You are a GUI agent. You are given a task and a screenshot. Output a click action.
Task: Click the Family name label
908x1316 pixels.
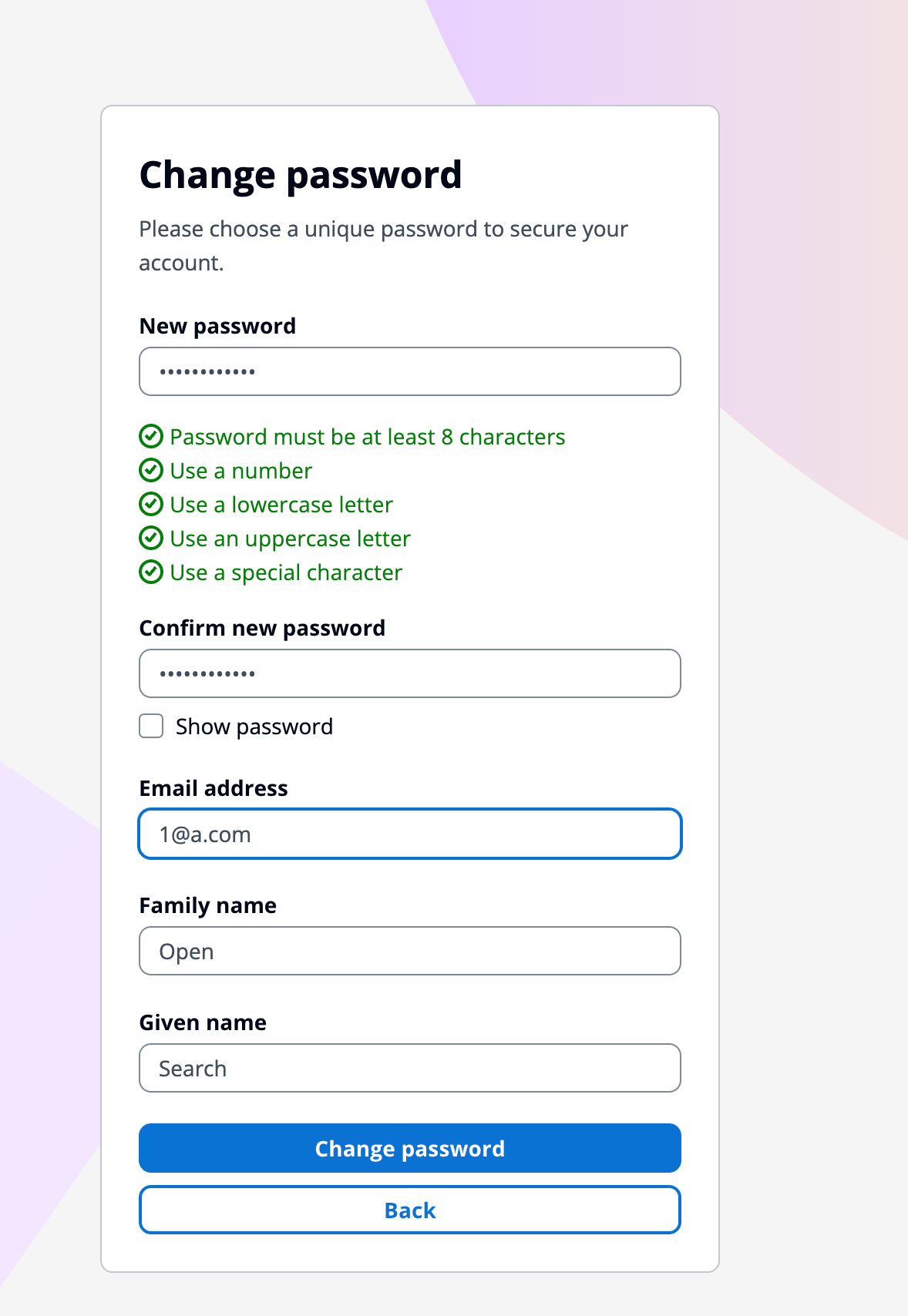point(207,905)
